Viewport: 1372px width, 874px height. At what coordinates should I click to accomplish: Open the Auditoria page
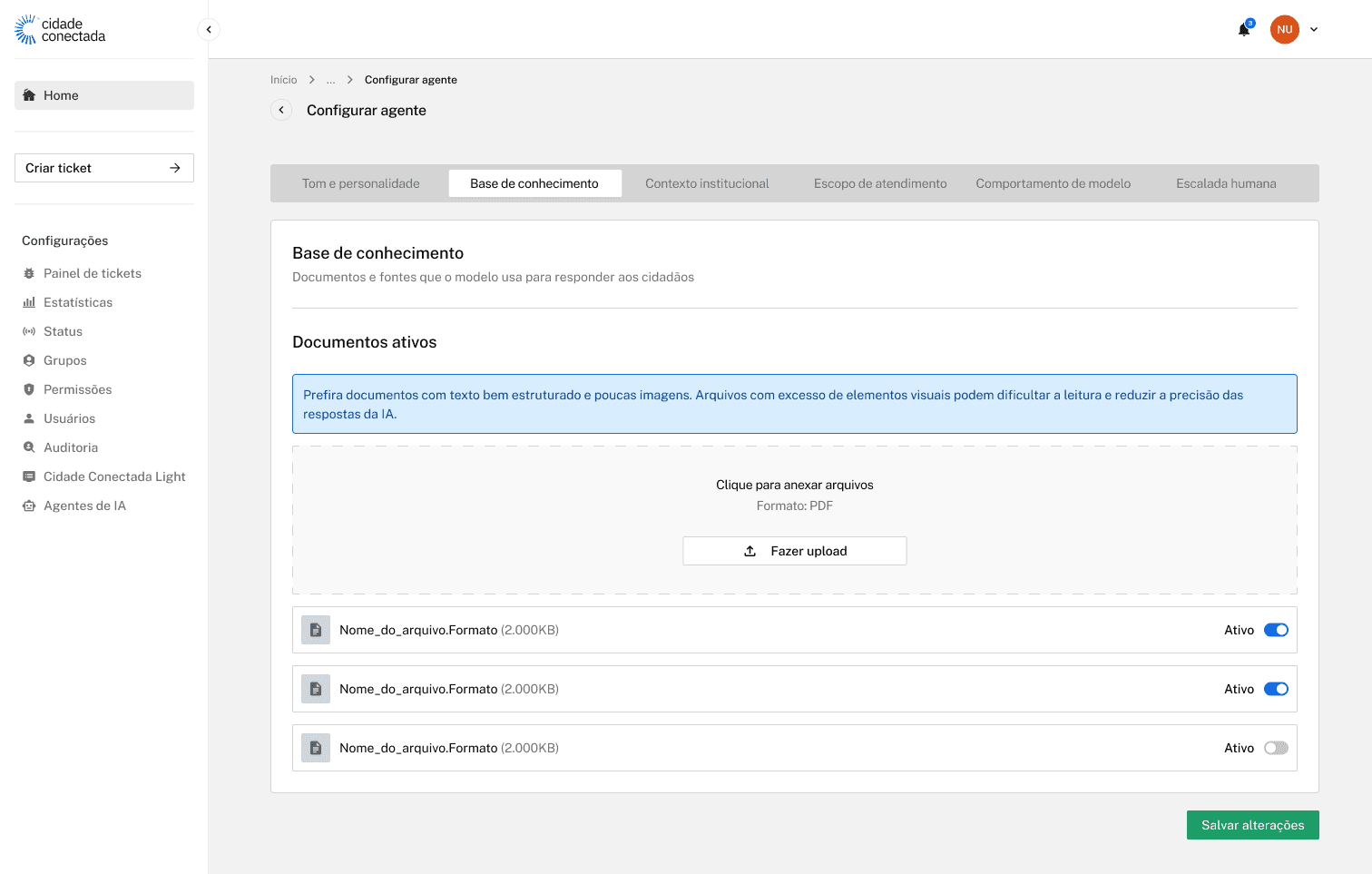click(x=60, y=447)
